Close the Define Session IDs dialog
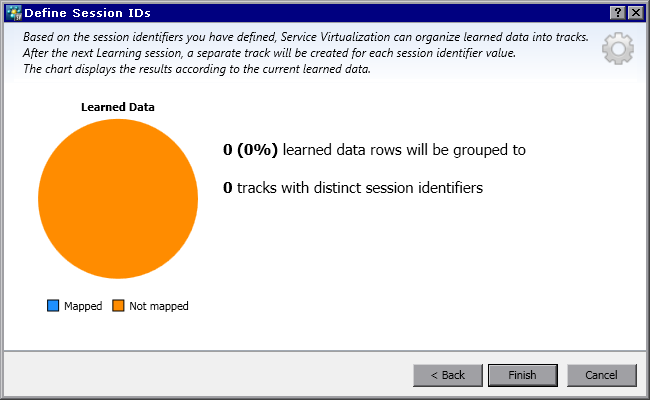This screenshot has height=400, width=650. (x=634, y=11)
